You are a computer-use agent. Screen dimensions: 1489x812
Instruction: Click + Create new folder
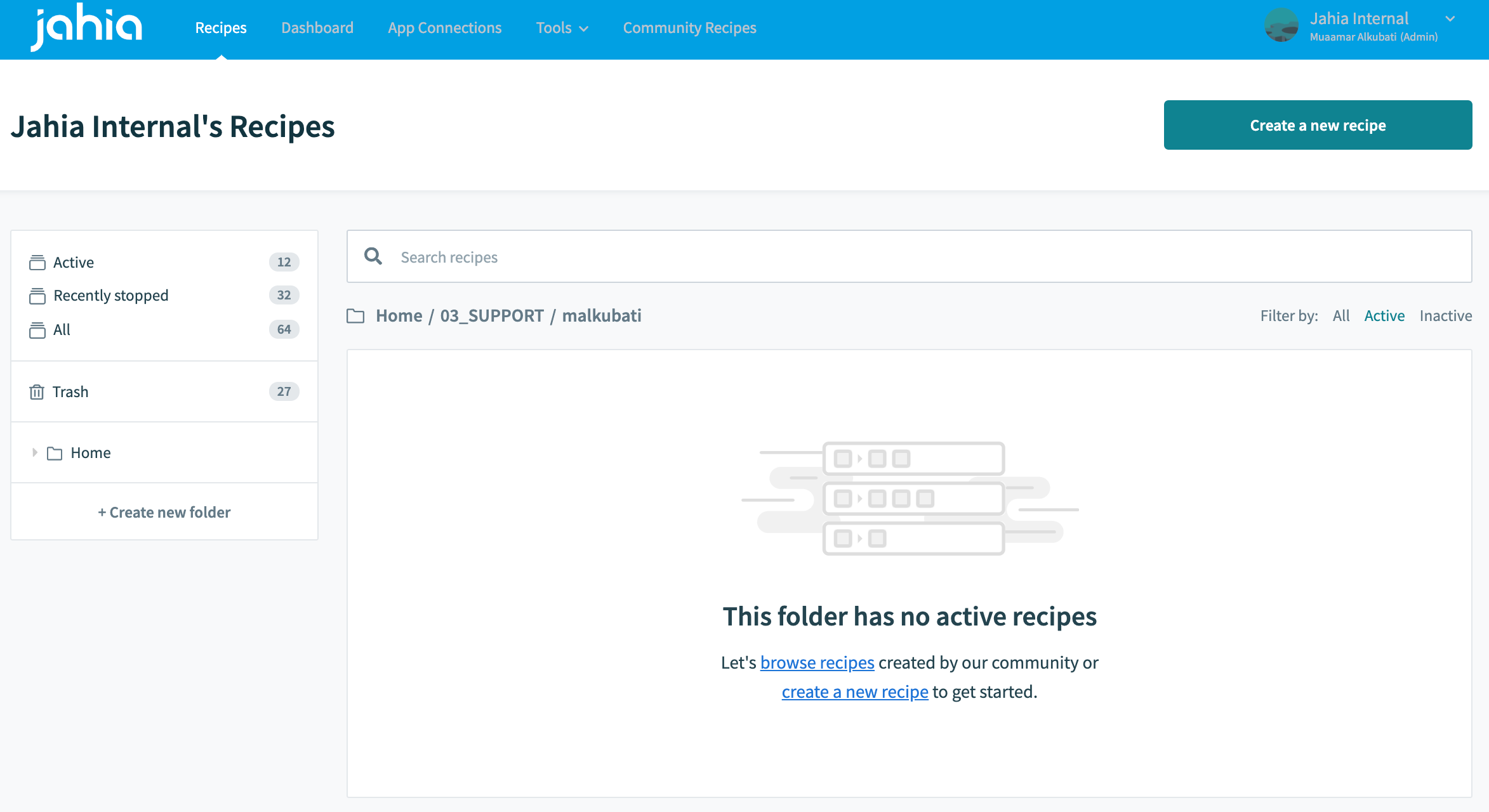click(164, 512)
